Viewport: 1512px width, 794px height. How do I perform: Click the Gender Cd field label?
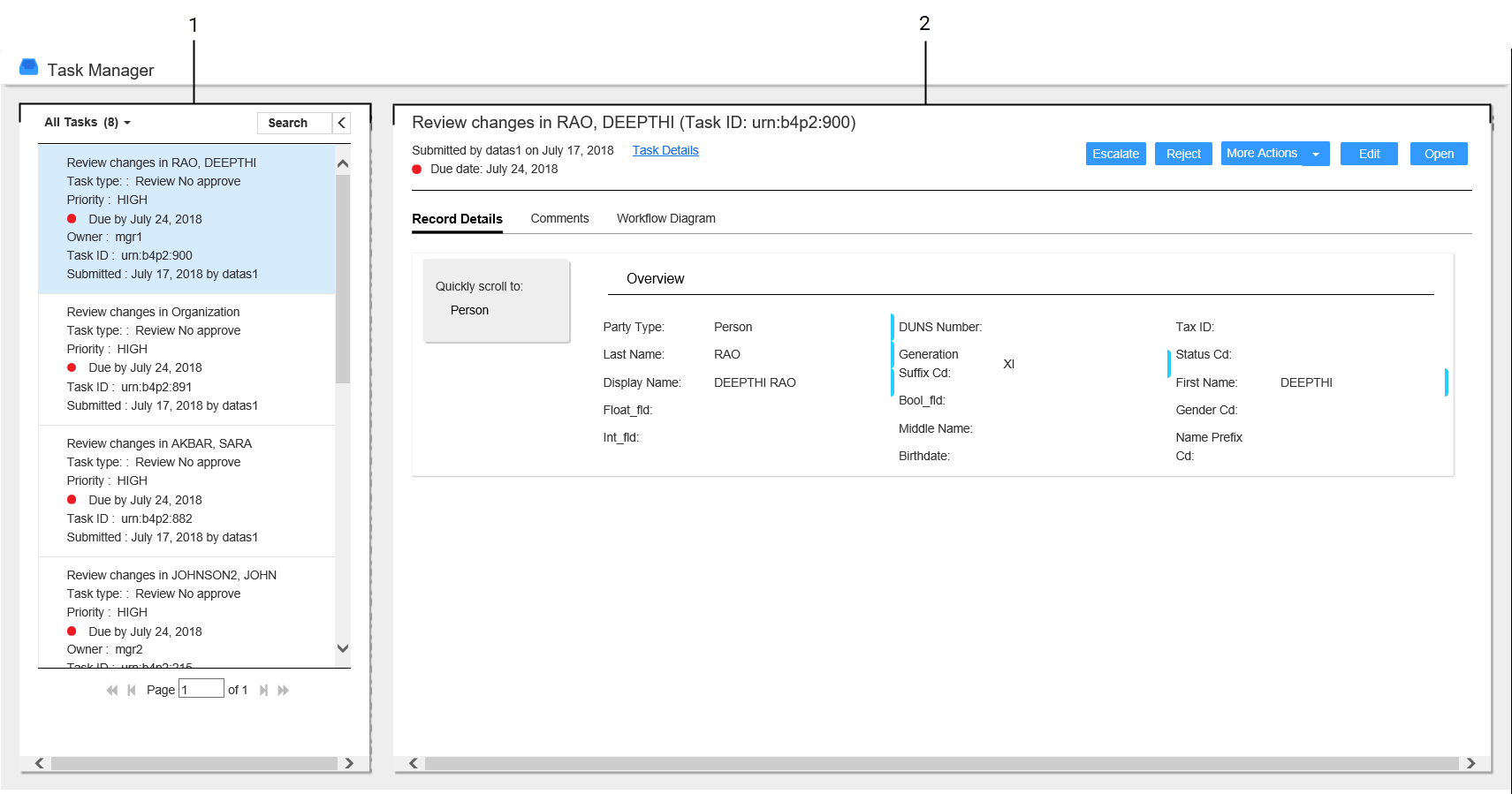1206,410
